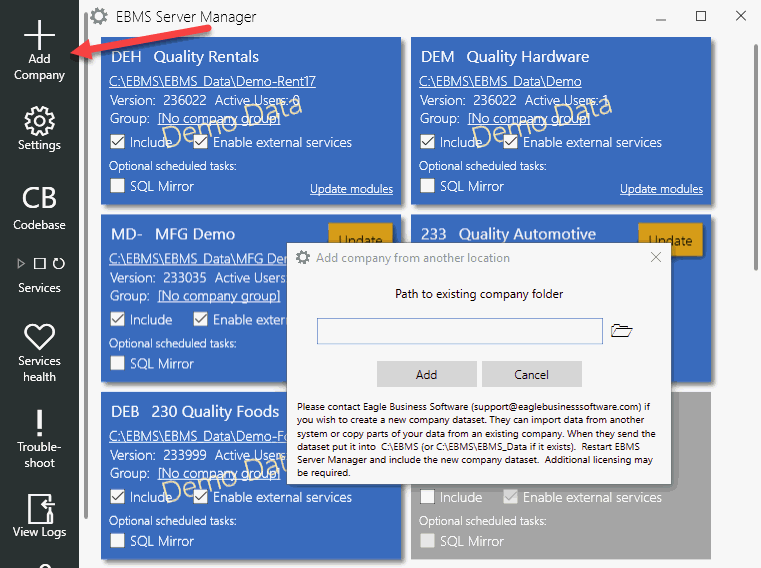Click the Version: 233035 text on MFG Demo
761x568 pixels.
pyautogui.click(x=158, y=278)
